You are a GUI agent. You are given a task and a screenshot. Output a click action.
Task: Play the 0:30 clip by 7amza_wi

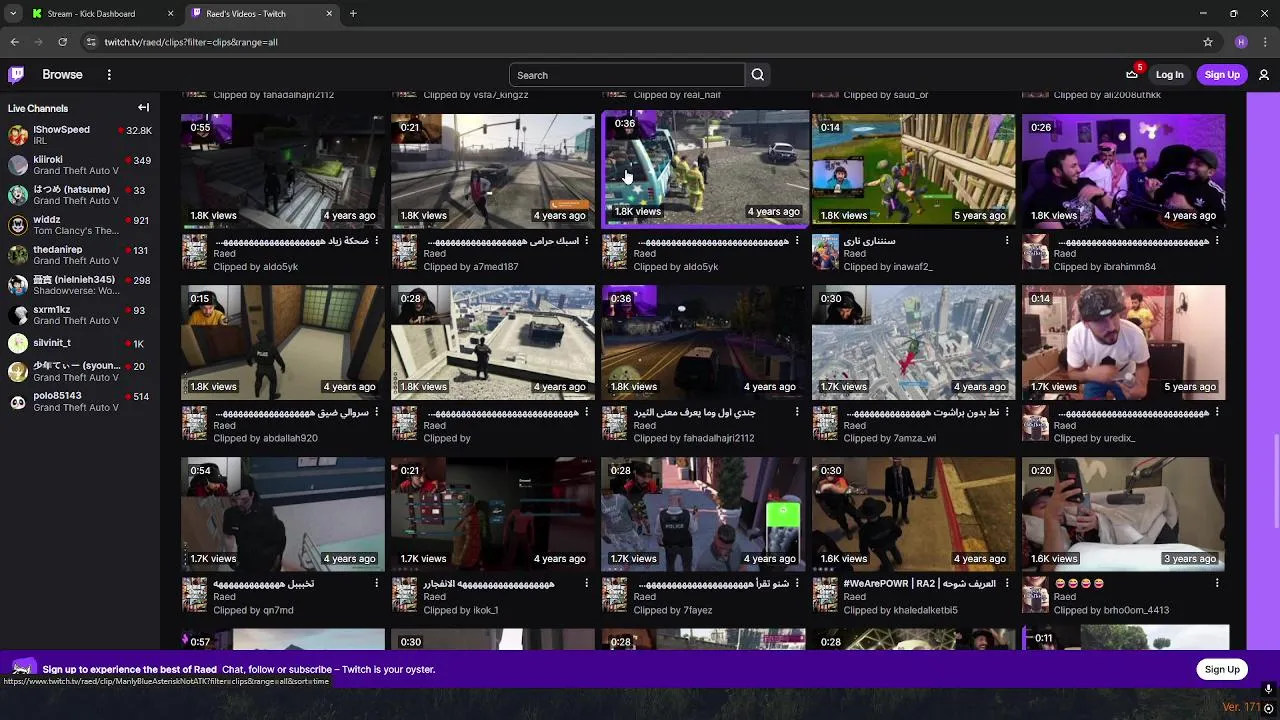pos(913,342)
